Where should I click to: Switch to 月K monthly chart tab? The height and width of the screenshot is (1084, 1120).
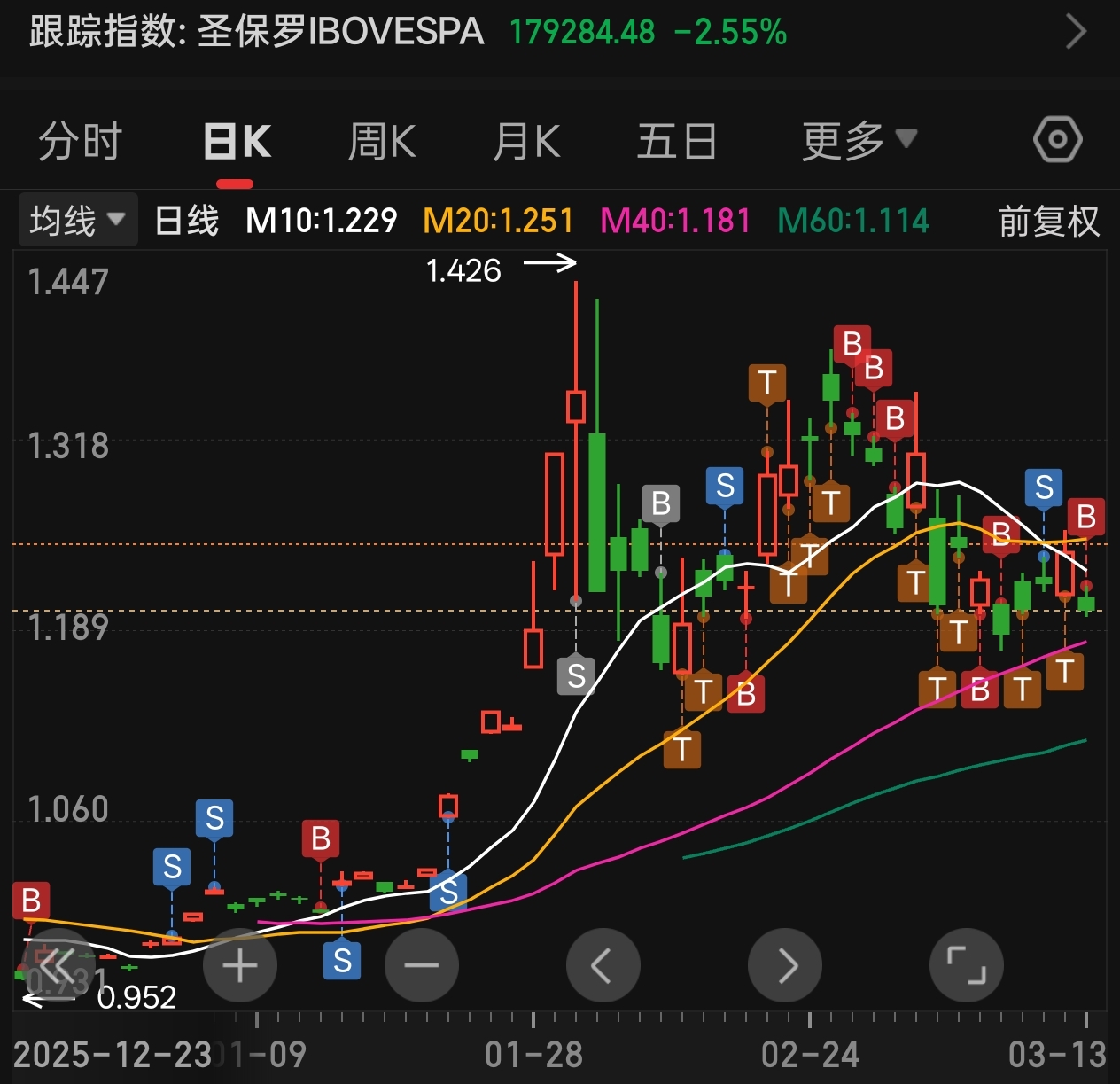coord(526,142)
